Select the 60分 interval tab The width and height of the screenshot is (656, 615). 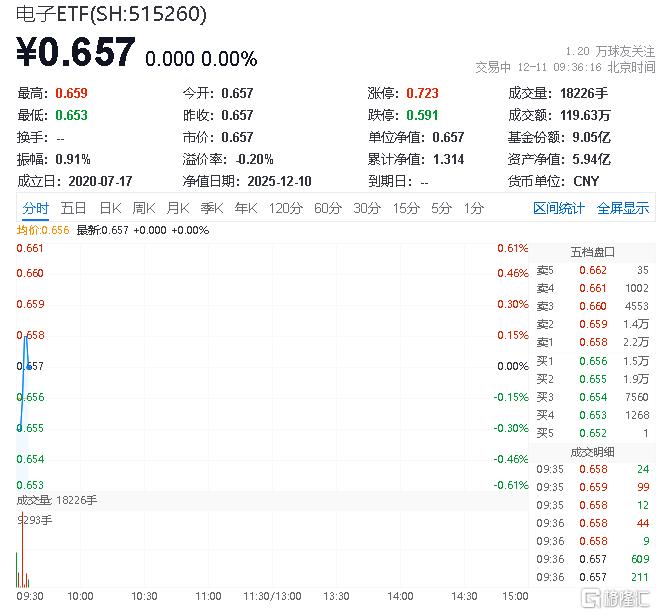(x=328, y=208)
